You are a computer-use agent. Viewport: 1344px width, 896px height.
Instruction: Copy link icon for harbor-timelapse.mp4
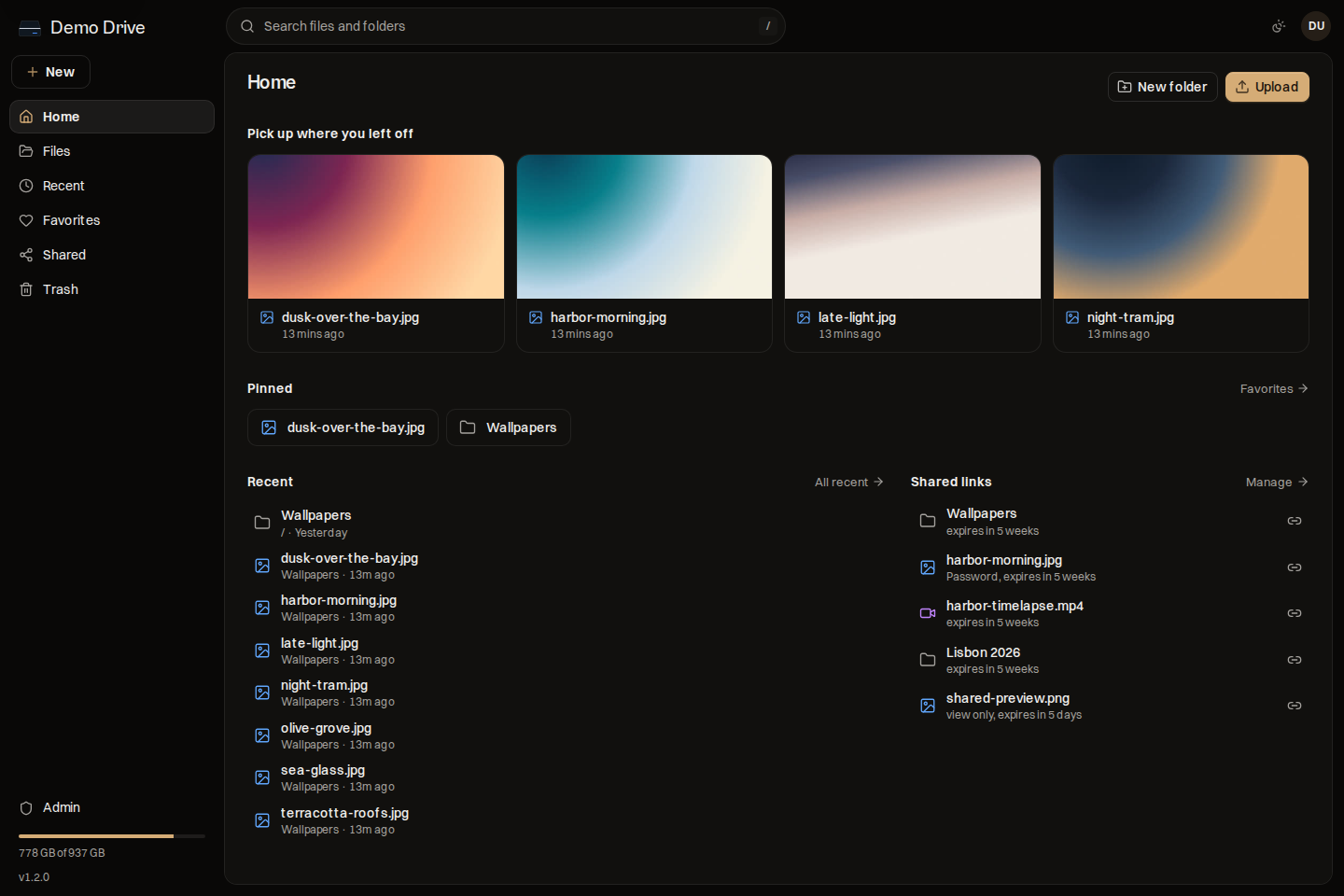pyautogui.click(x=1295, y=613)
